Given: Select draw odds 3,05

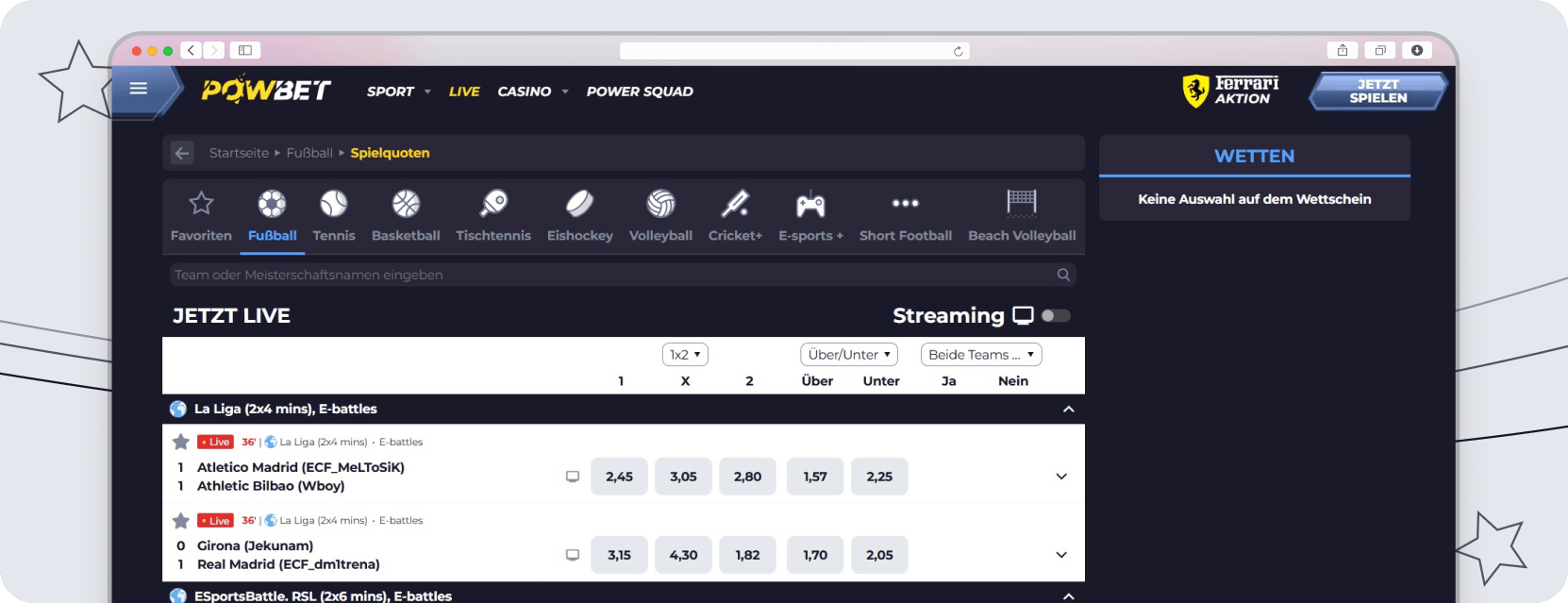Looking at the screenshot, I should pyautogui.click(x=683, y=477).
